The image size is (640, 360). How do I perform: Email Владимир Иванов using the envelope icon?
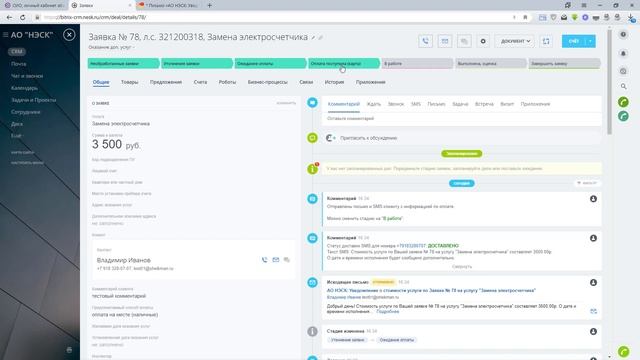click(276, 260)
